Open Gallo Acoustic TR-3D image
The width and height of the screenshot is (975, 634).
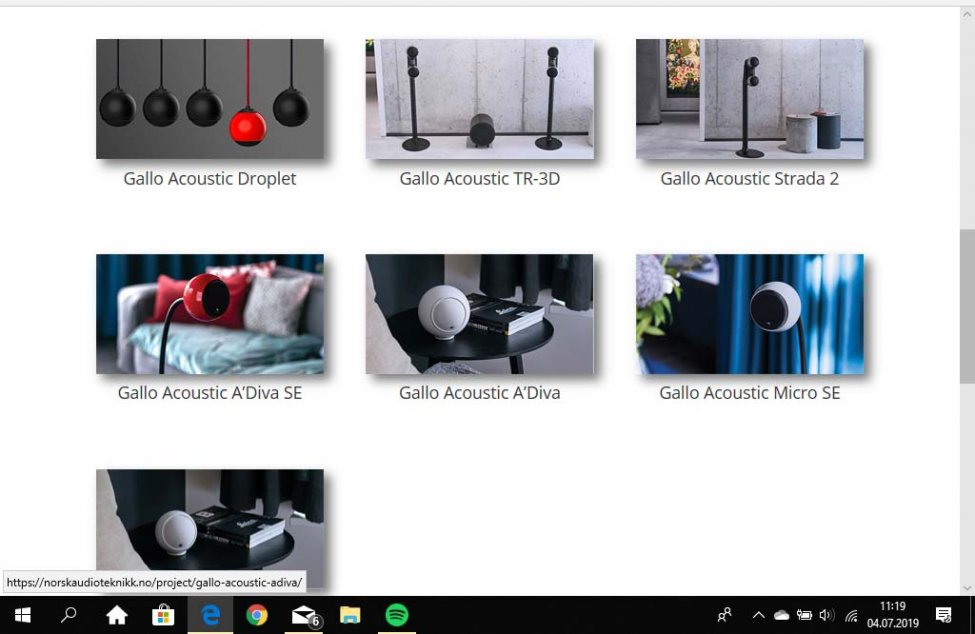tap(479, 99)
